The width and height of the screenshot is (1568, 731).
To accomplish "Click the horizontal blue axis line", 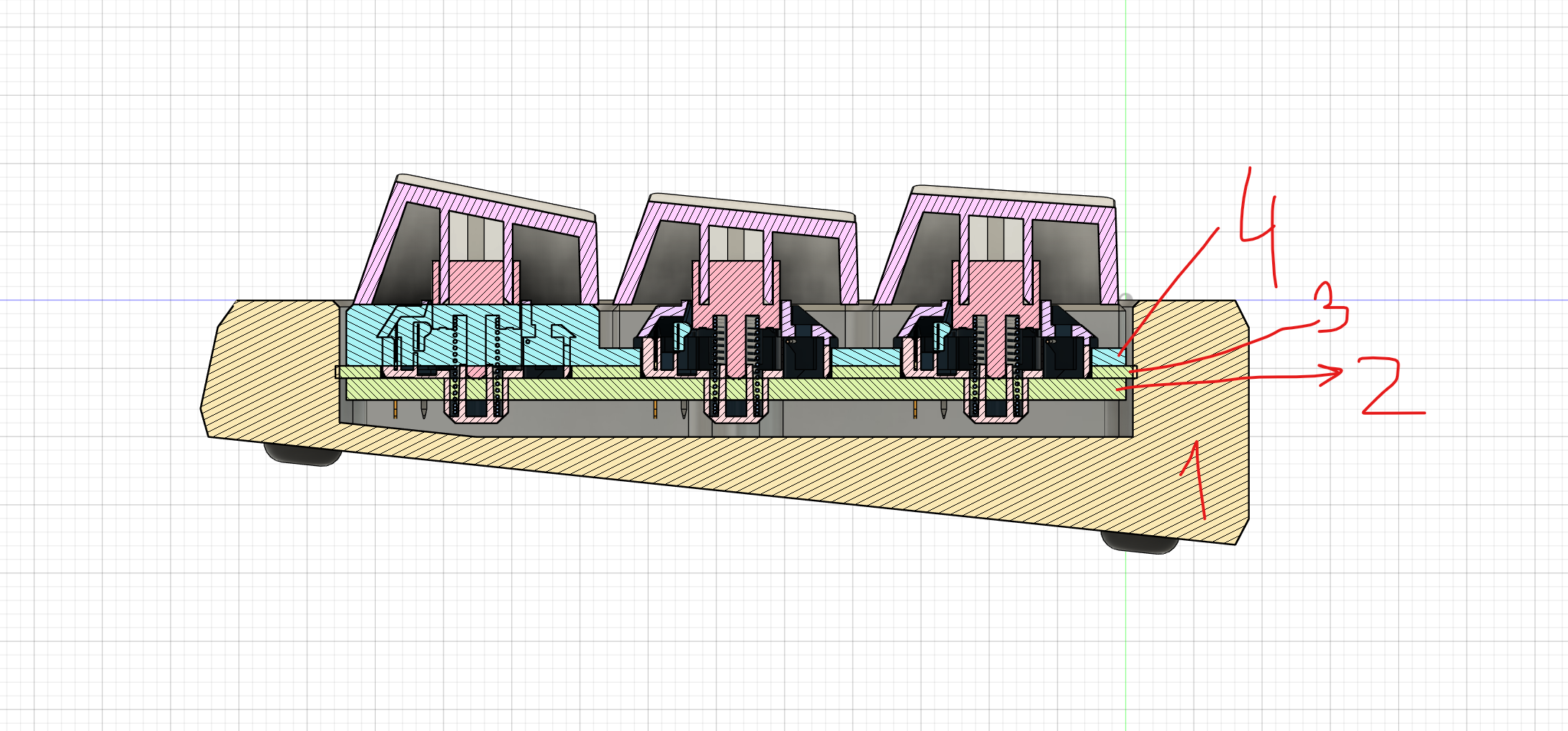I will point(108,300).
